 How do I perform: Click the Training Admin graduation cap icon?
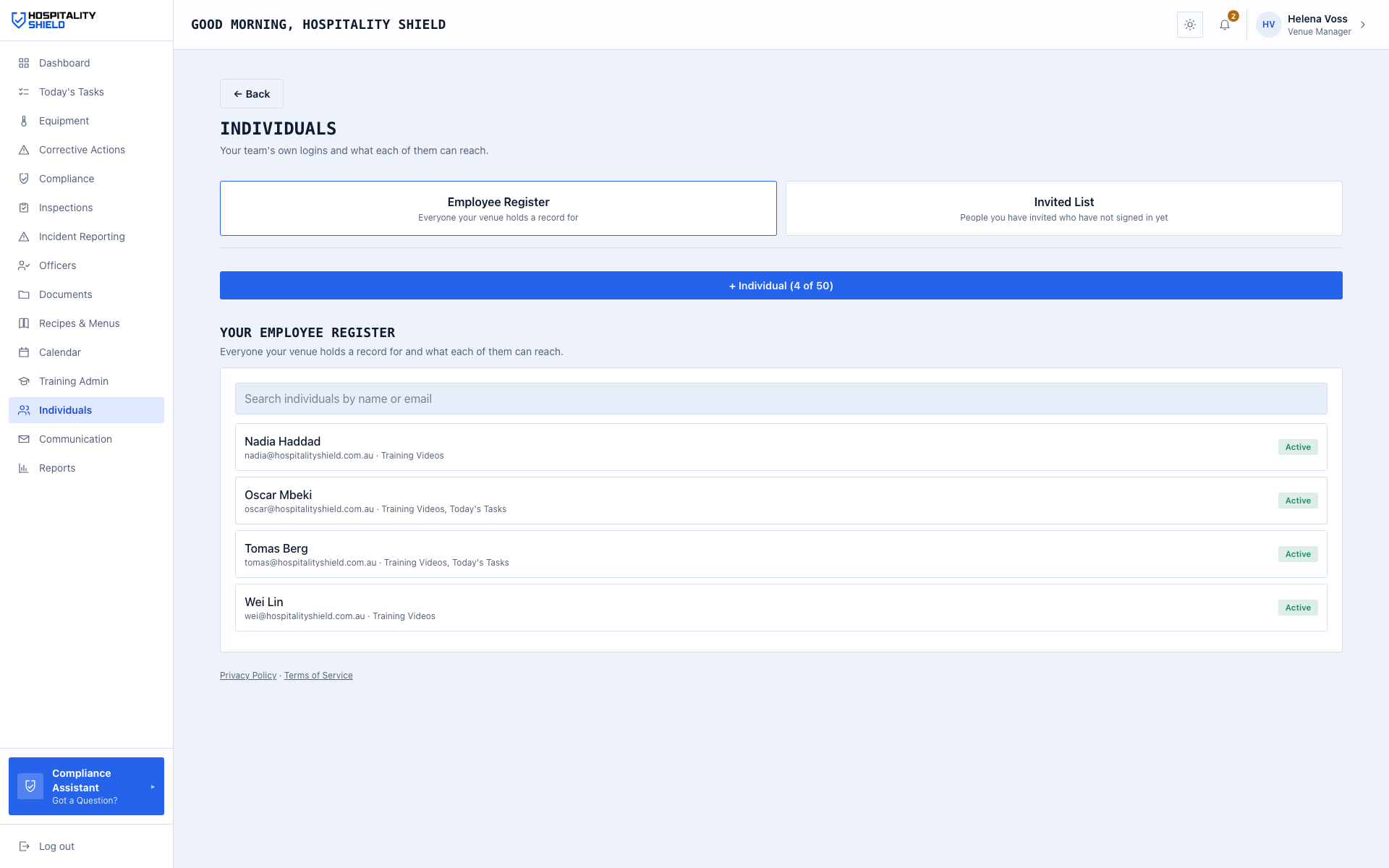pos(24,381)
